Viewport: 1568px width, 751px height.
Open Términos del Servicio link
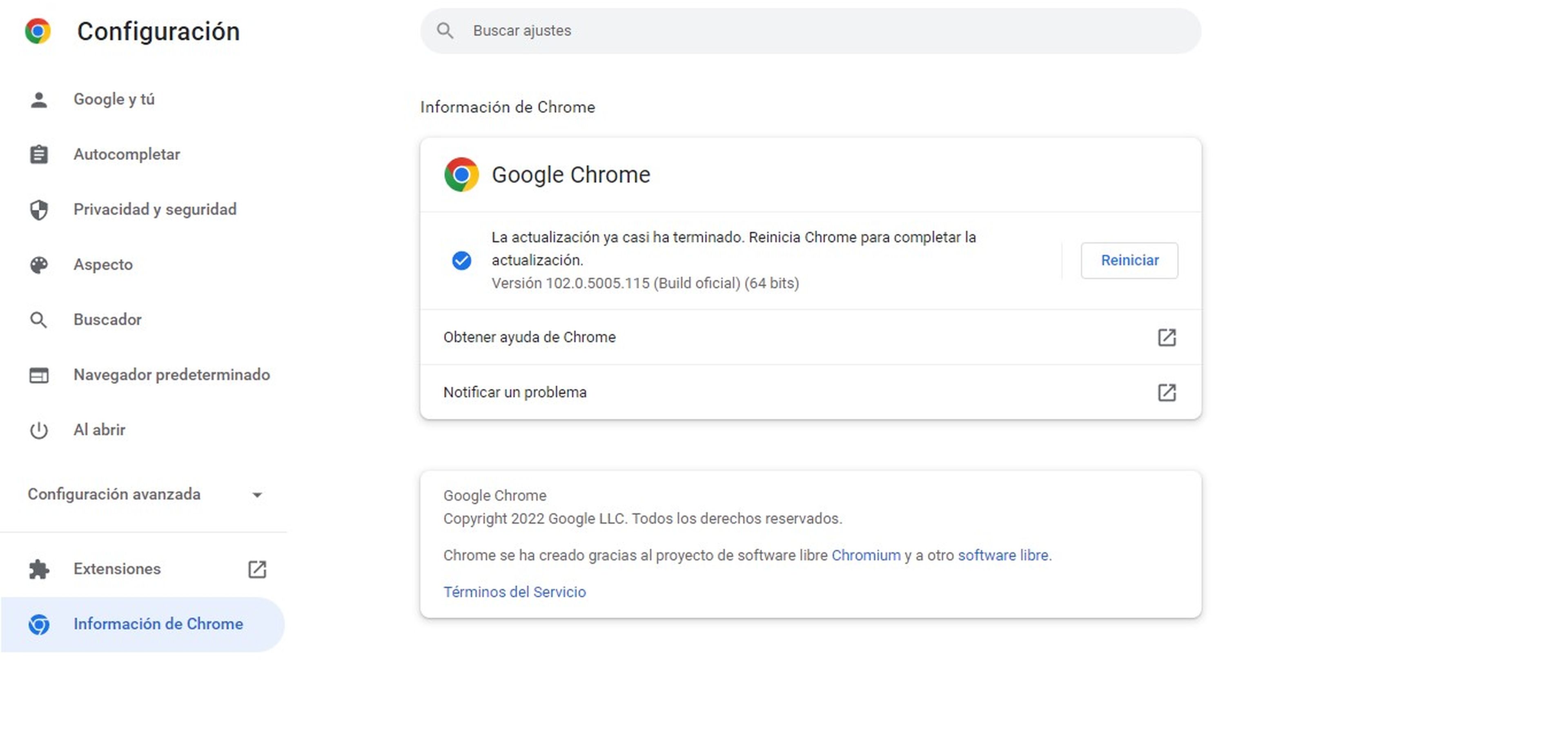click(514, 591)
